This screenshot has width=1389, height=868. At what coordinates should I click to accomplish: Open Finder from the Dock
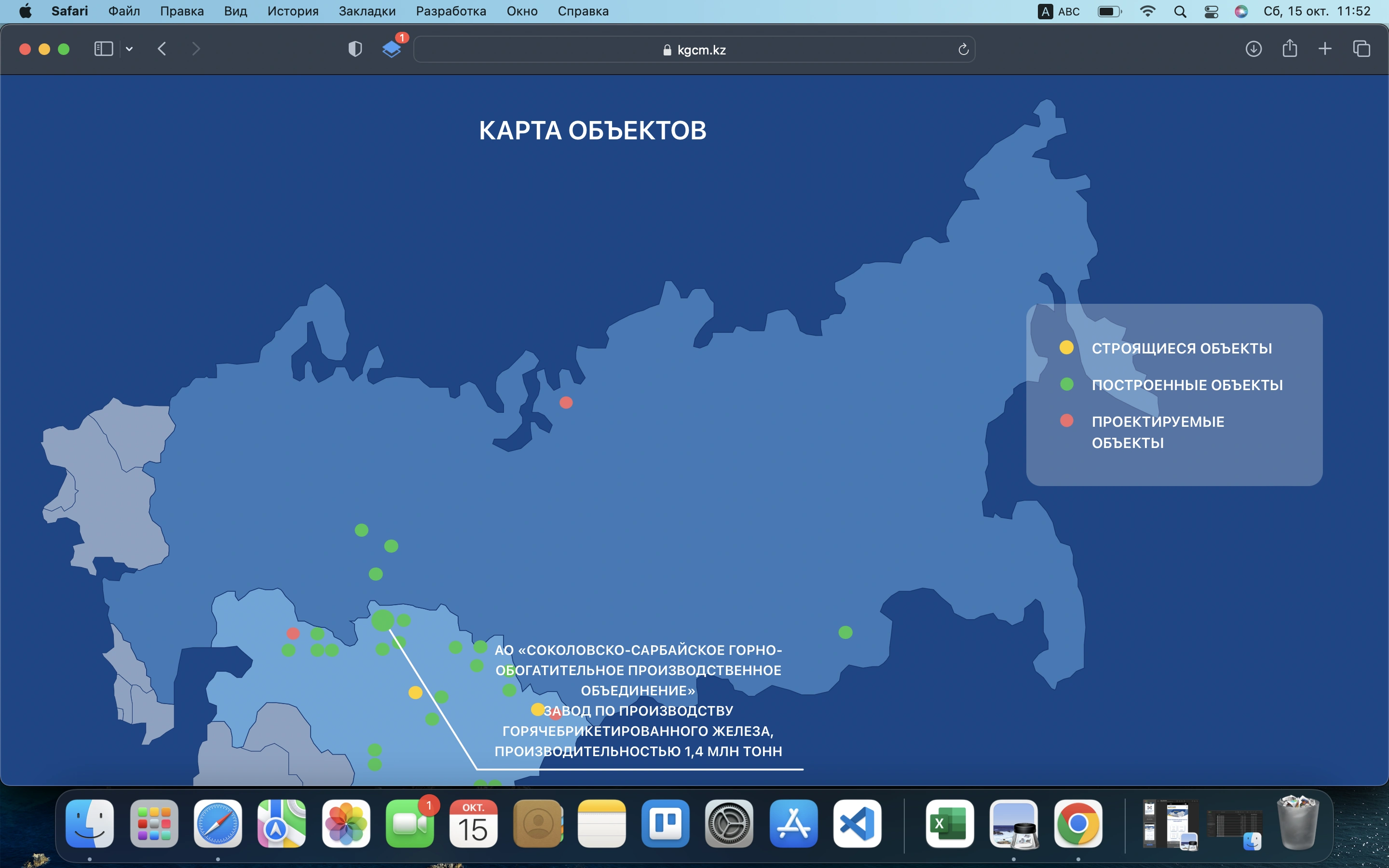tap(90, 823)
